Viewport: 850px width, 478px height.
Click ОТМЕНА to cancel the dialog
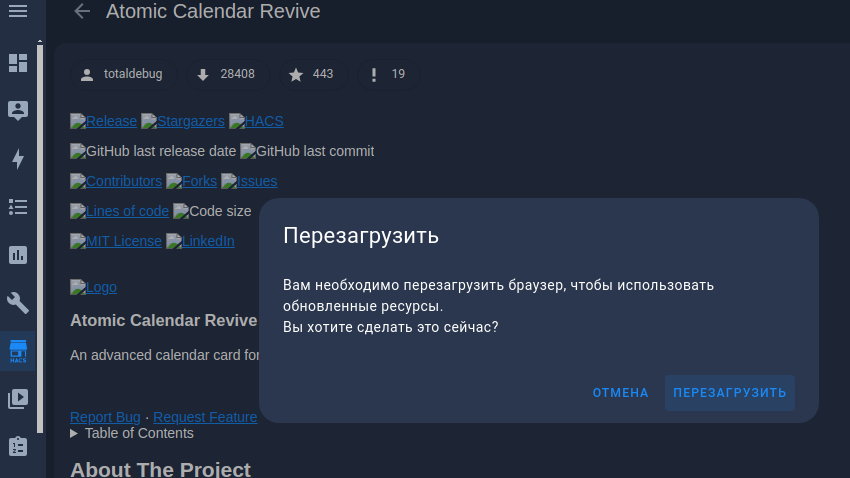(x=620, y=393)
